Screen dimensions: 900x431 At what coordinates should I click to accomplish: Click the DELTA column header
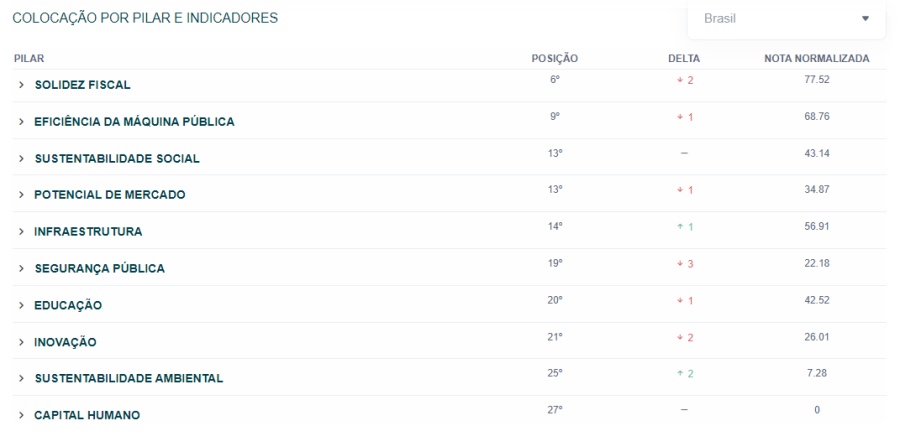click(x=684, y=59)
